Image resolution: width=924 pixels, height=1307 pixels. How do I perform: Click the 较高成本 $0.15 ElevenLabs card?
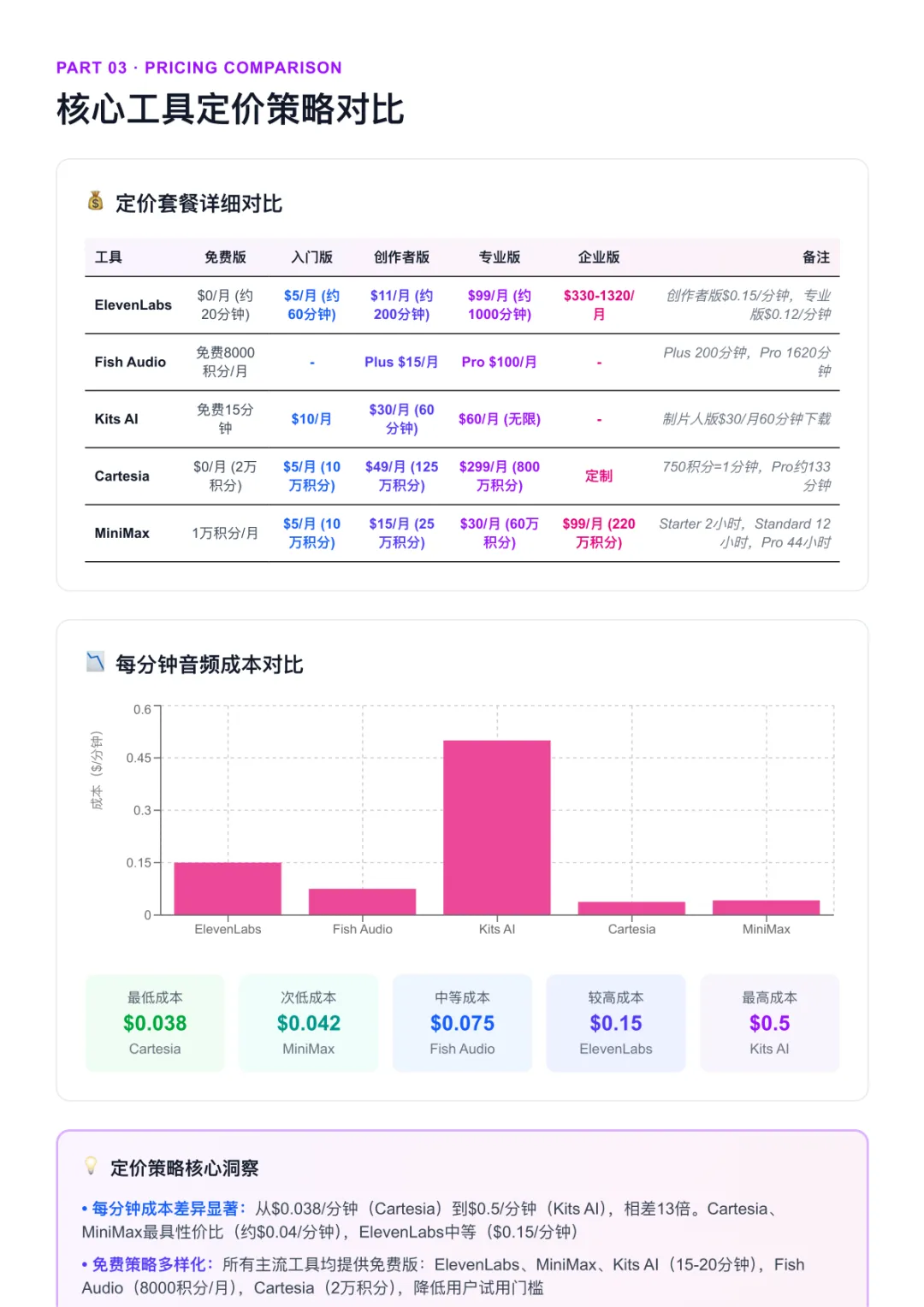(616, 1023)
